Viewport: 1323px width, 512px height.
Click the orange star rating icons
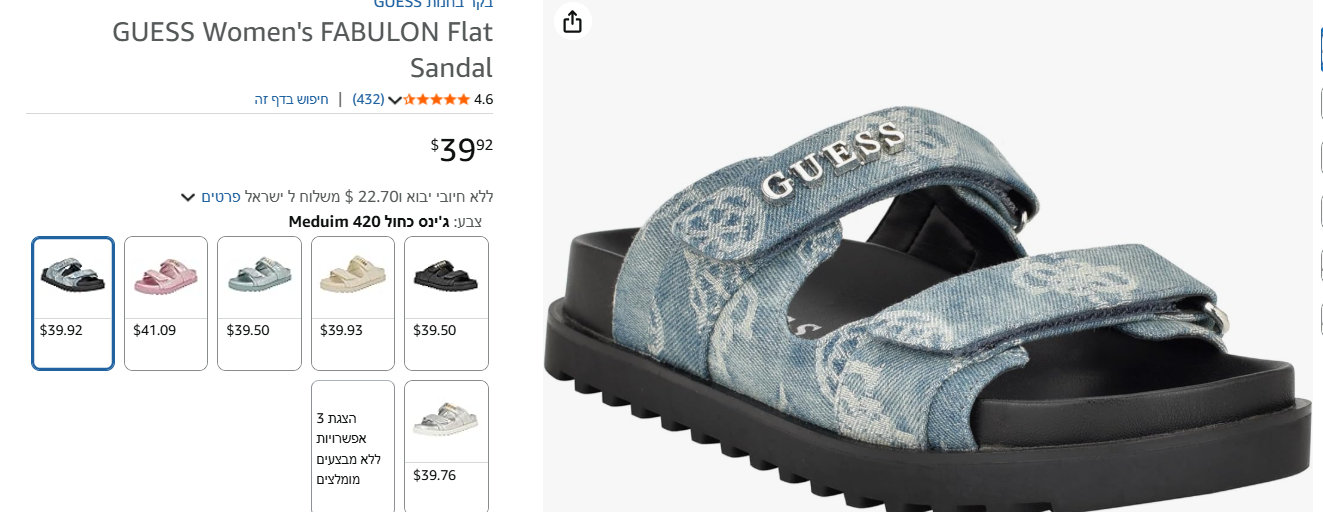[x=436, y=99]
